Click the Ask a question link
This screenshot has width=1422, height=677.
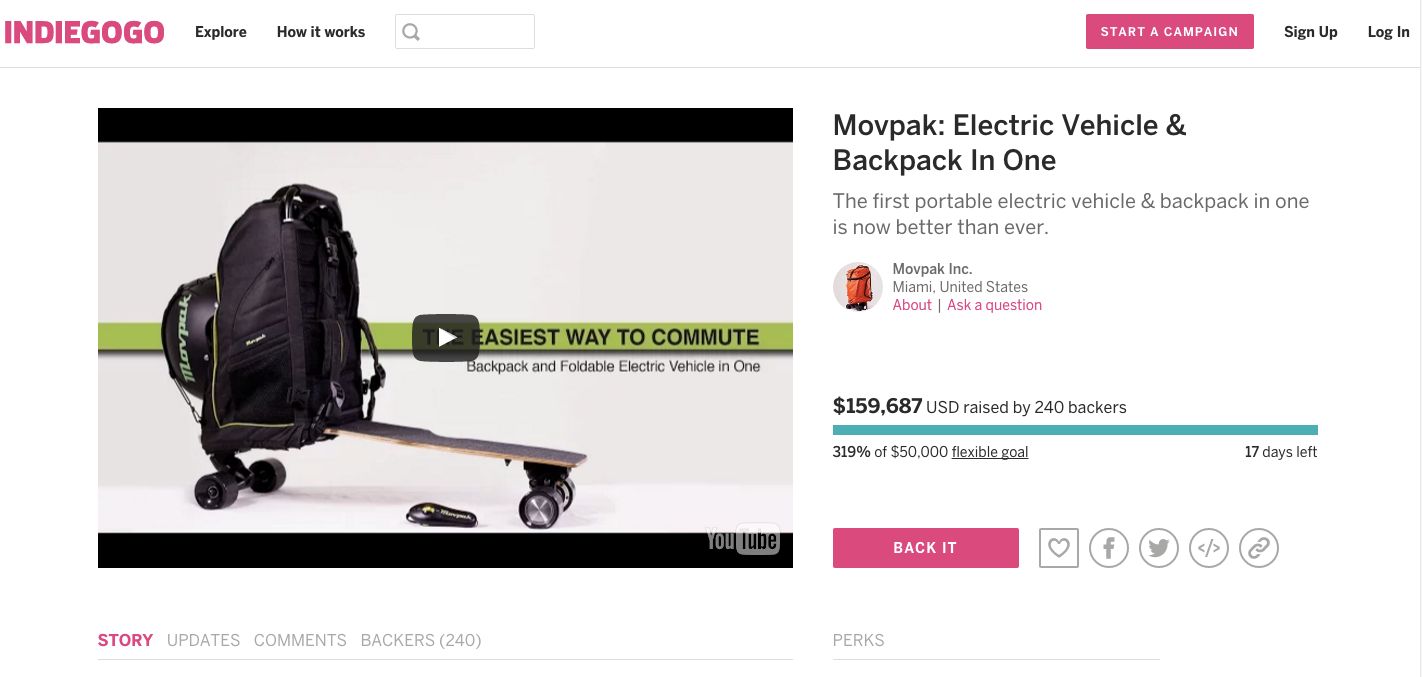pyautogui.click(x=994, y=305)
